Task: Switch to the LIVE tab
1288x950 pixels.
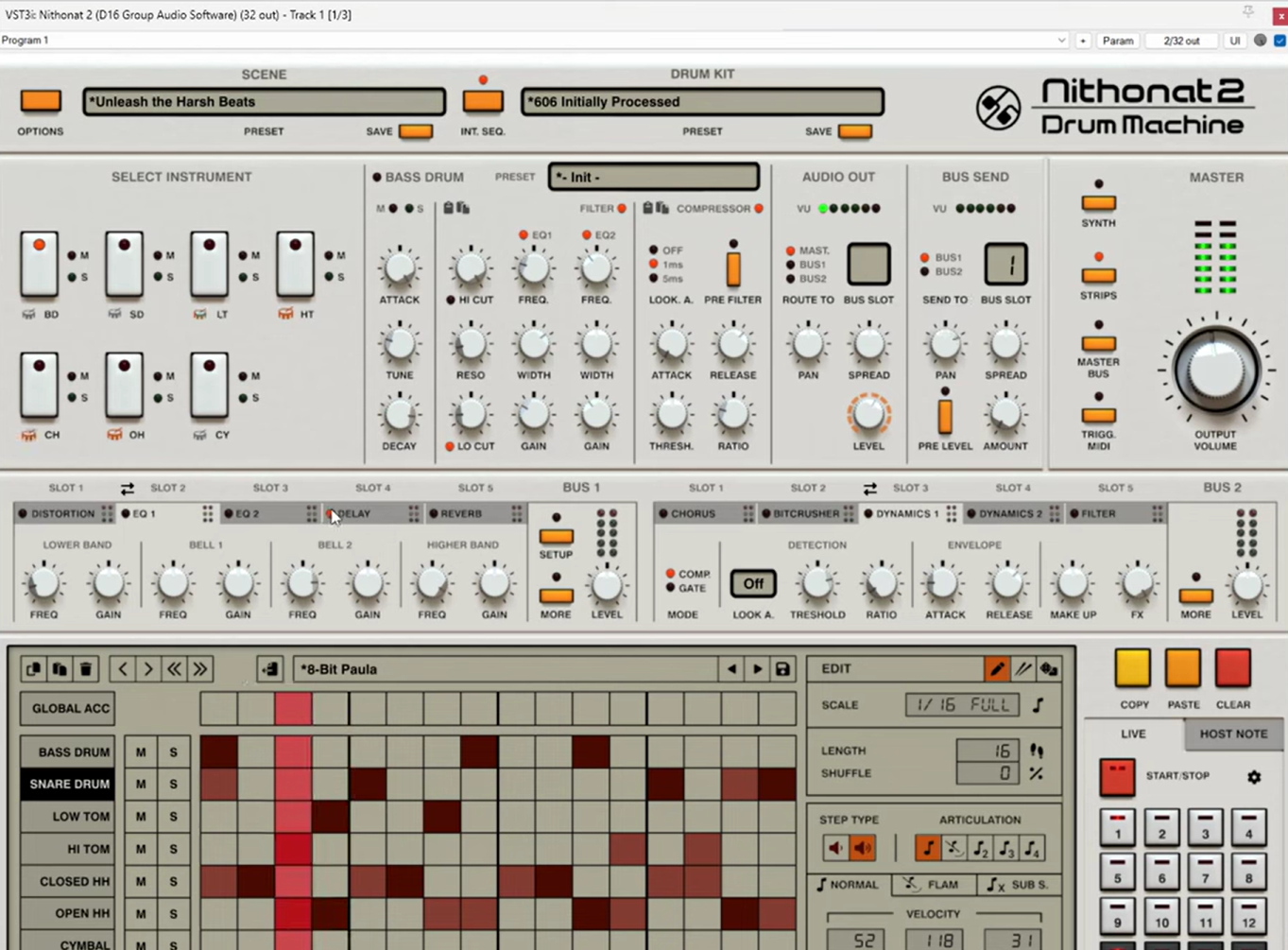Action: (x=1133, y=734)
